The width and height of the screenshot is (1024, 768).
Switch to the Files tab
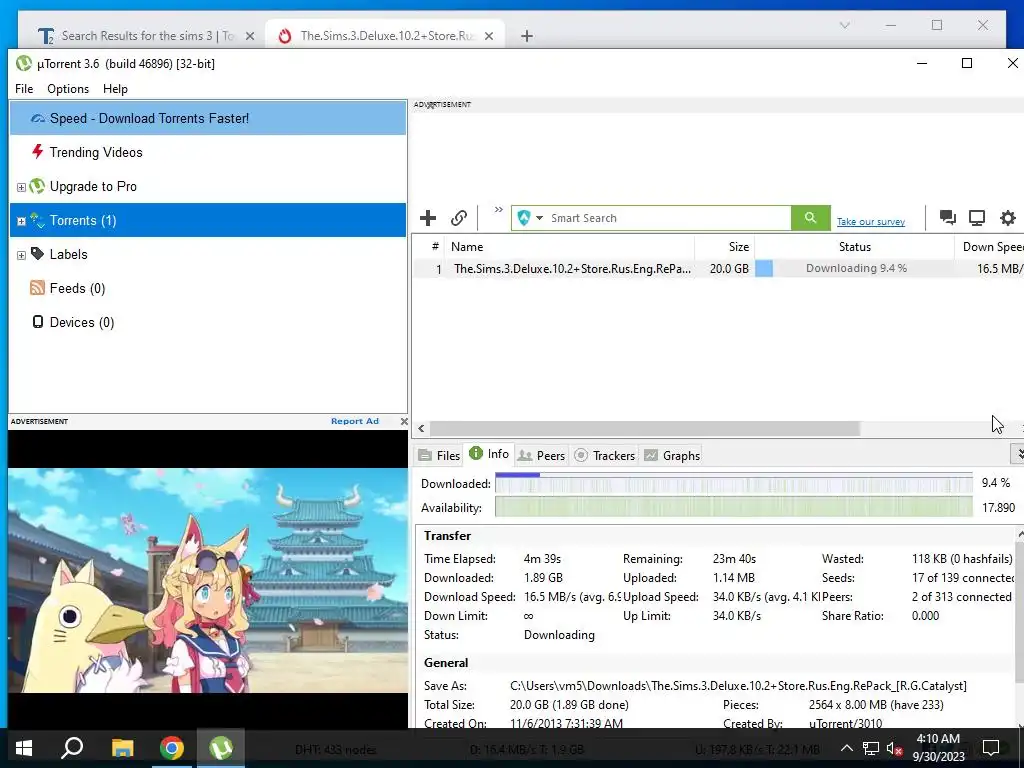[440, 455]
